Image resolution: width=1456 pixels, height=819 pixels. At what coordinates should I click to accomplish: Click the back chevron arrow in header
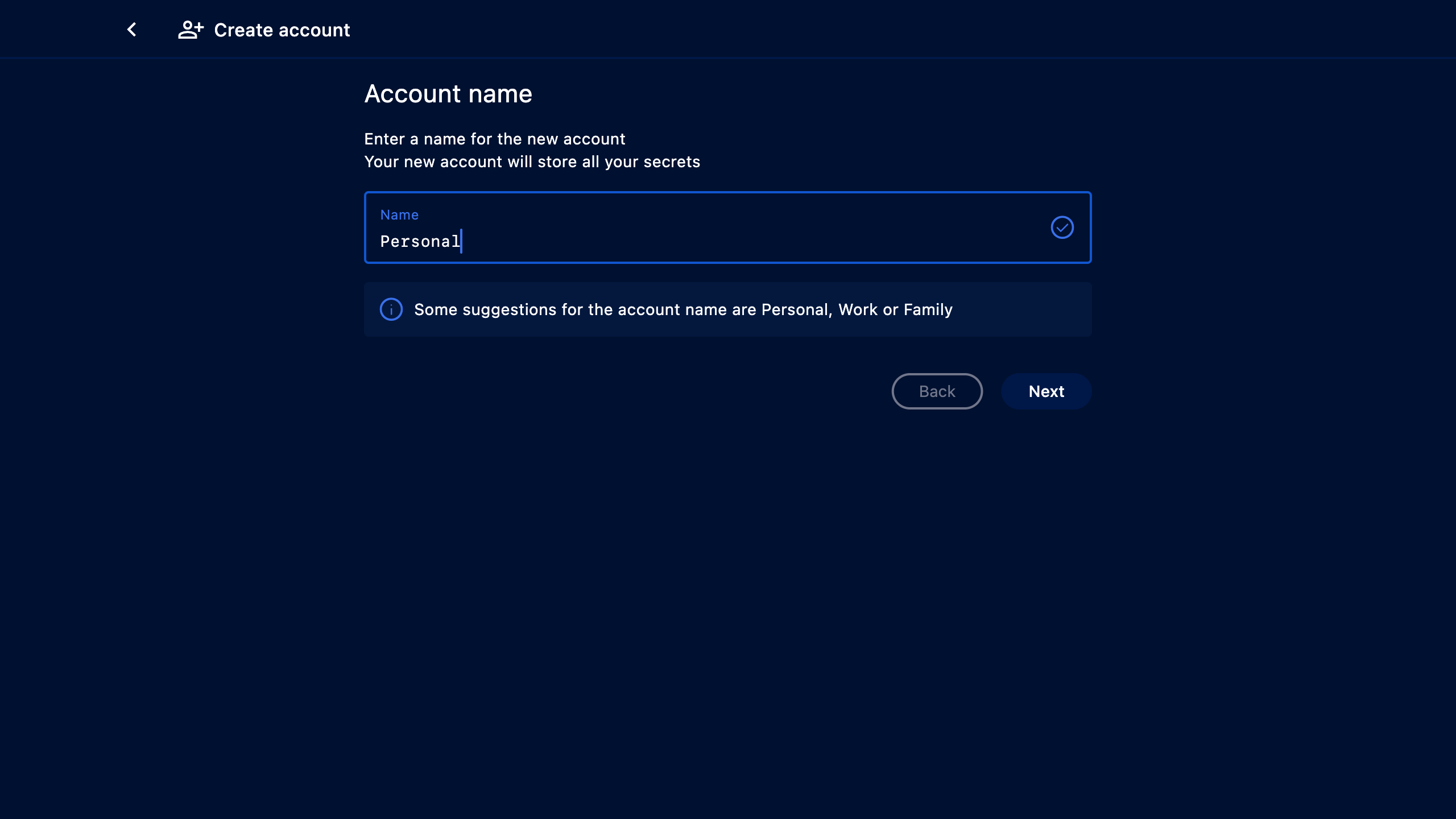click(x=132, y=30)
